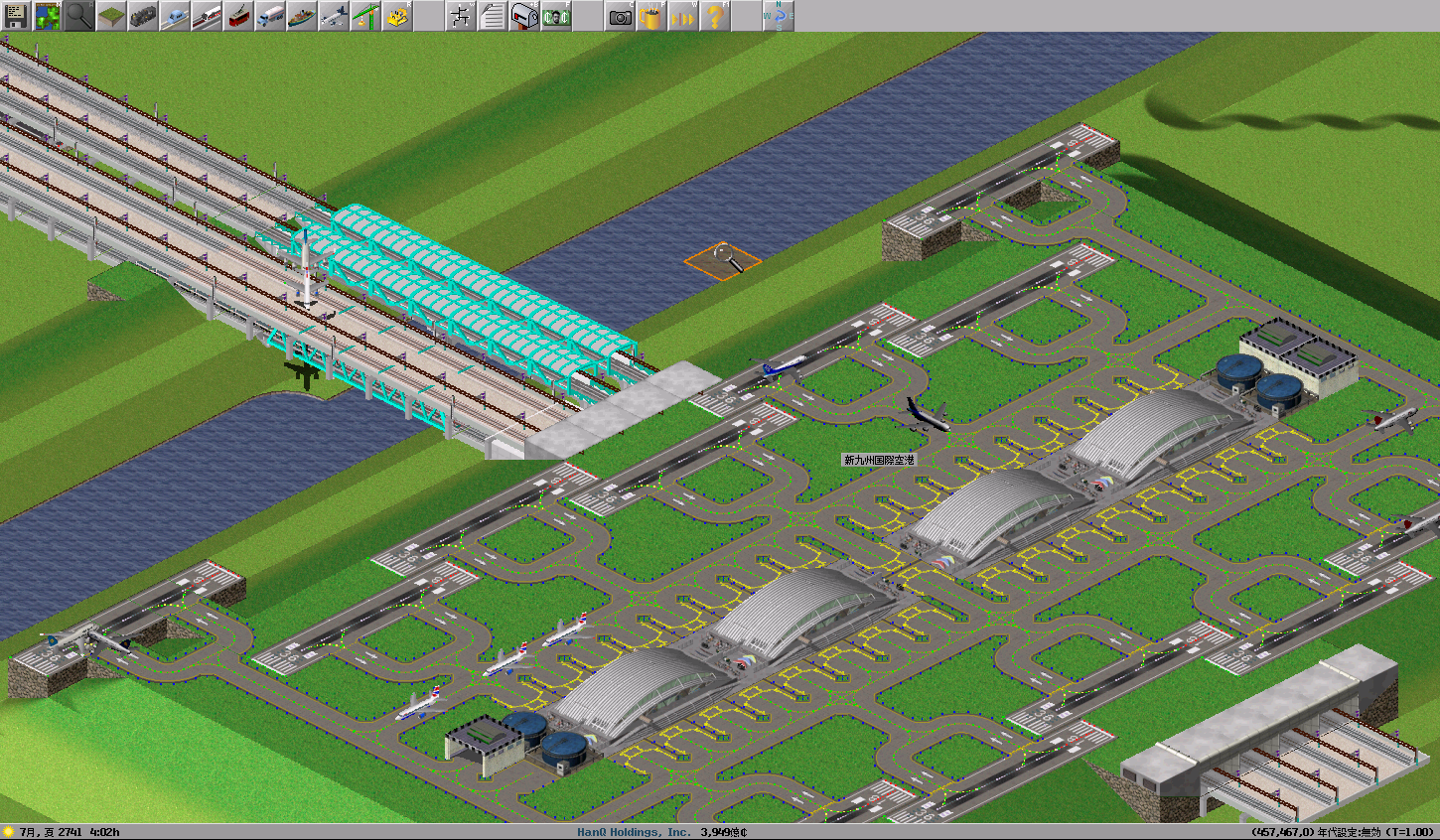The image size is (1440, 840).
Task: Open monorail construction tools (blue car)
Action: click(x=175, y=16)
